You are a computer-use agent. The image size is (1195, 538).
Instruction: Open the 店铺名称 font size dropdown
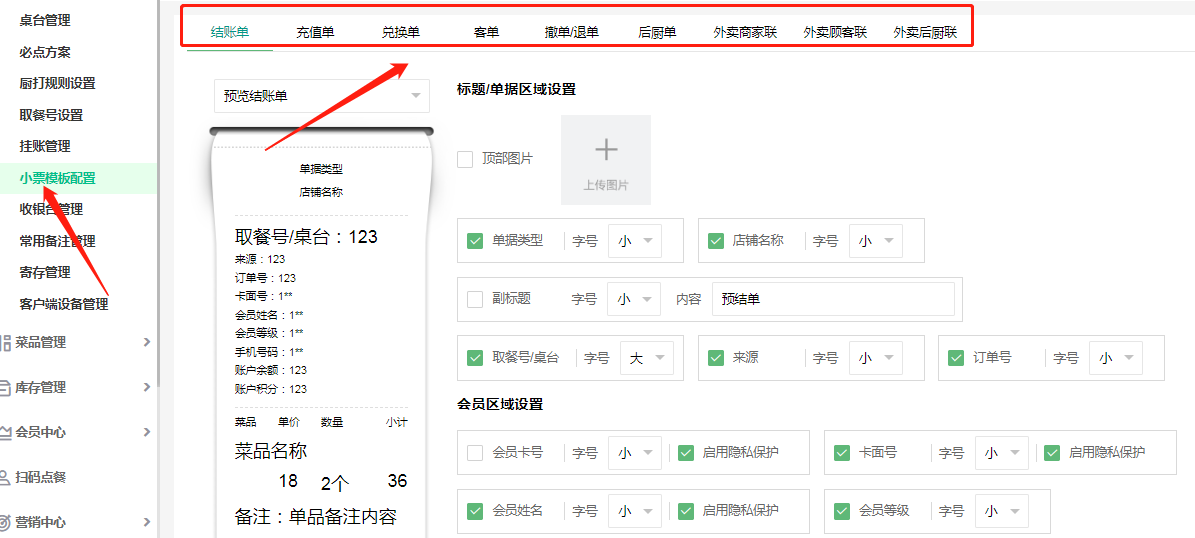coord(875,241)
